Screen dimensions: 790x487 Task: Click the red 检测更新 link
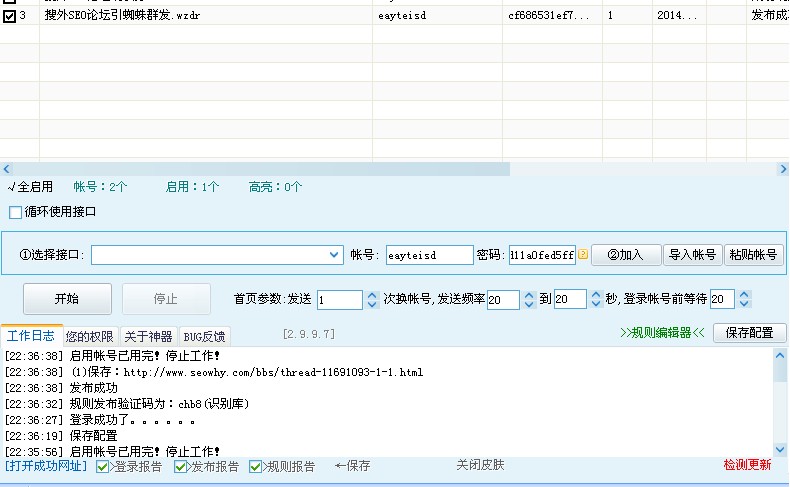point(747,465)
